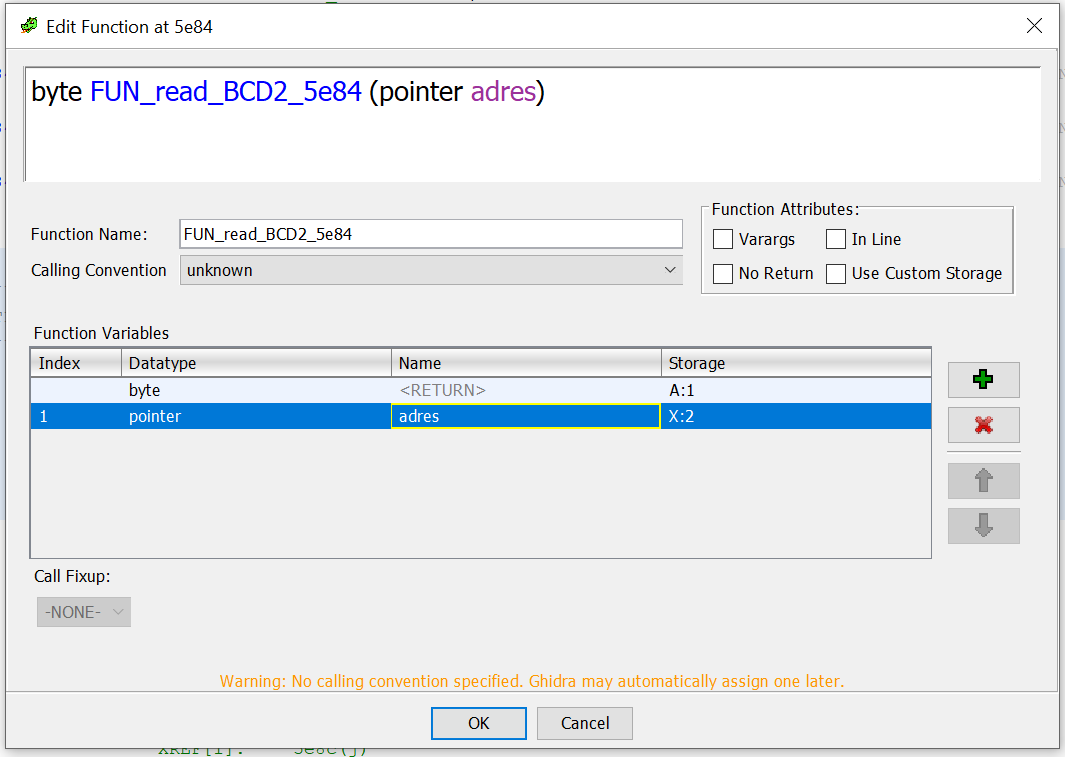Image resolution: width=1065 pixels, height=757 pixels.
Task: Click the move parameter up arrow
Action: [983, 481]
